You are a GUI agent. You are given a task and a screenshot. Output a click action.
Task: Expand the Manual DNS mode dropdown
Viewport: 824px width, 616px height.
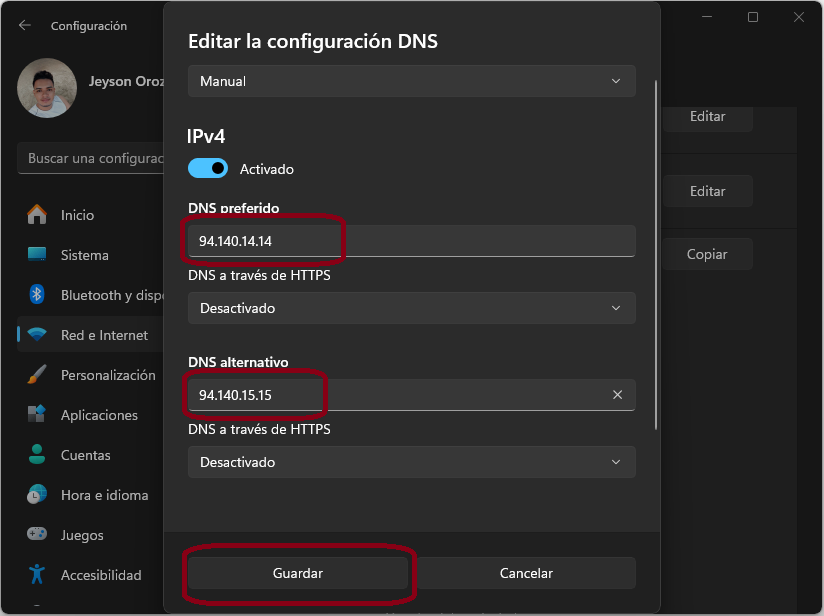[411, 81]
